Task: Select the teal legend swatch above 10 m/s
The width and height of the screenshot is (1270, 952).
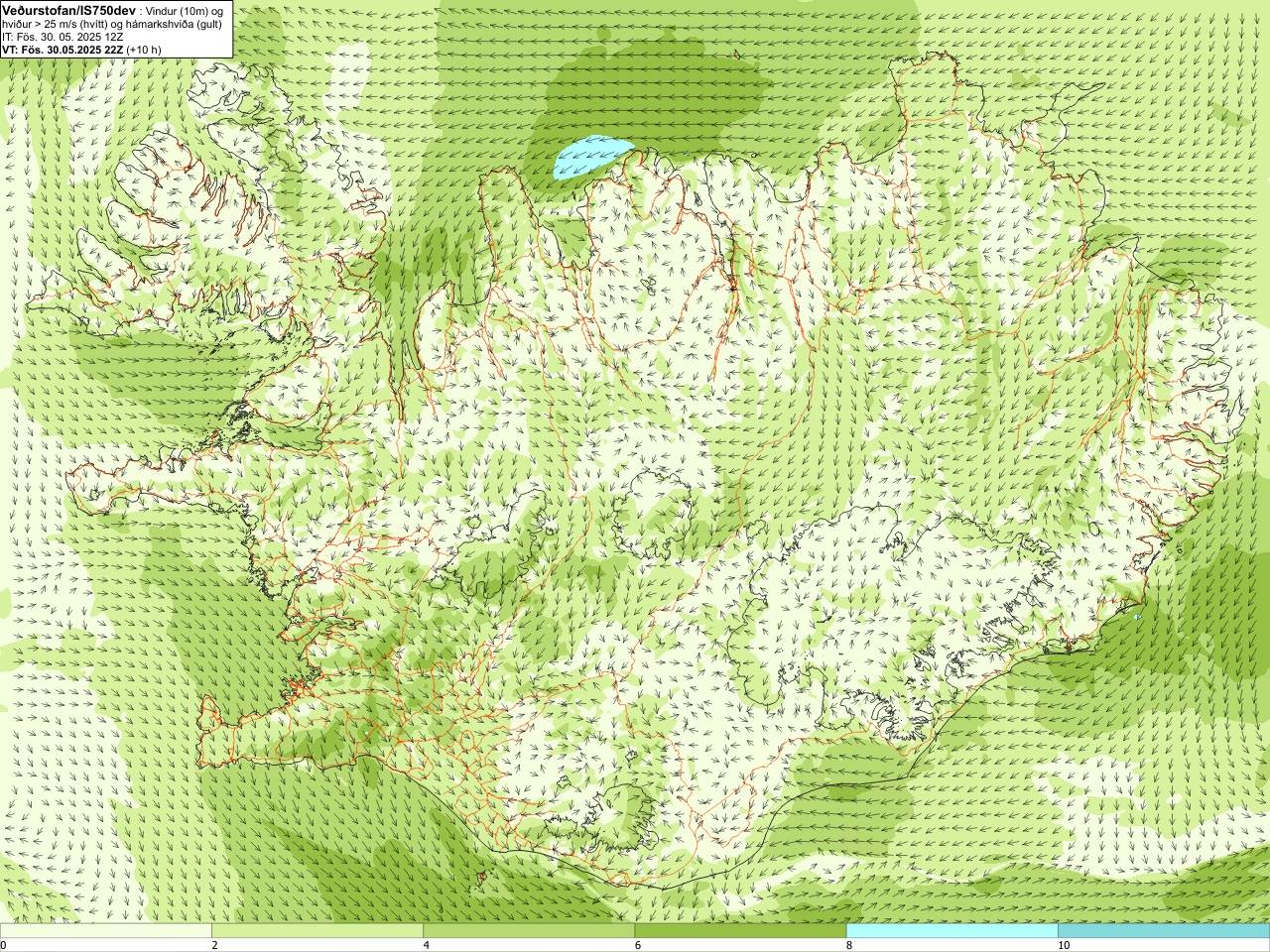Action: pos(1164,931)
